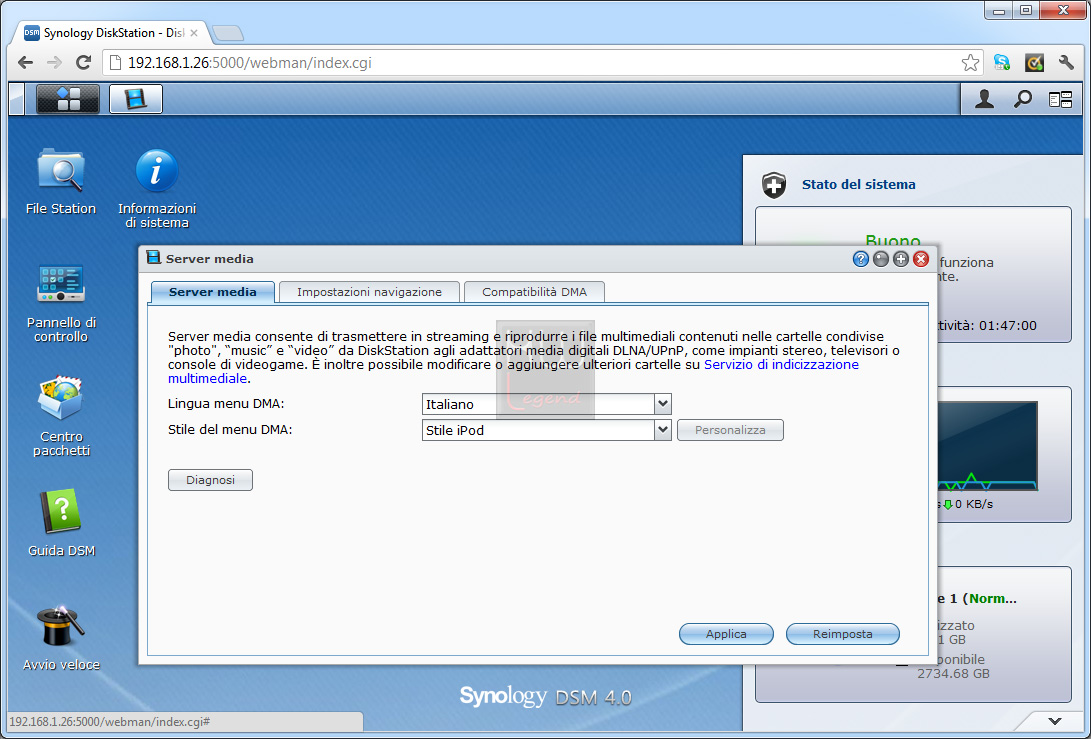Click the Stato del sistema shield icon
This screenshot has width=1091, height=739.
774,185
